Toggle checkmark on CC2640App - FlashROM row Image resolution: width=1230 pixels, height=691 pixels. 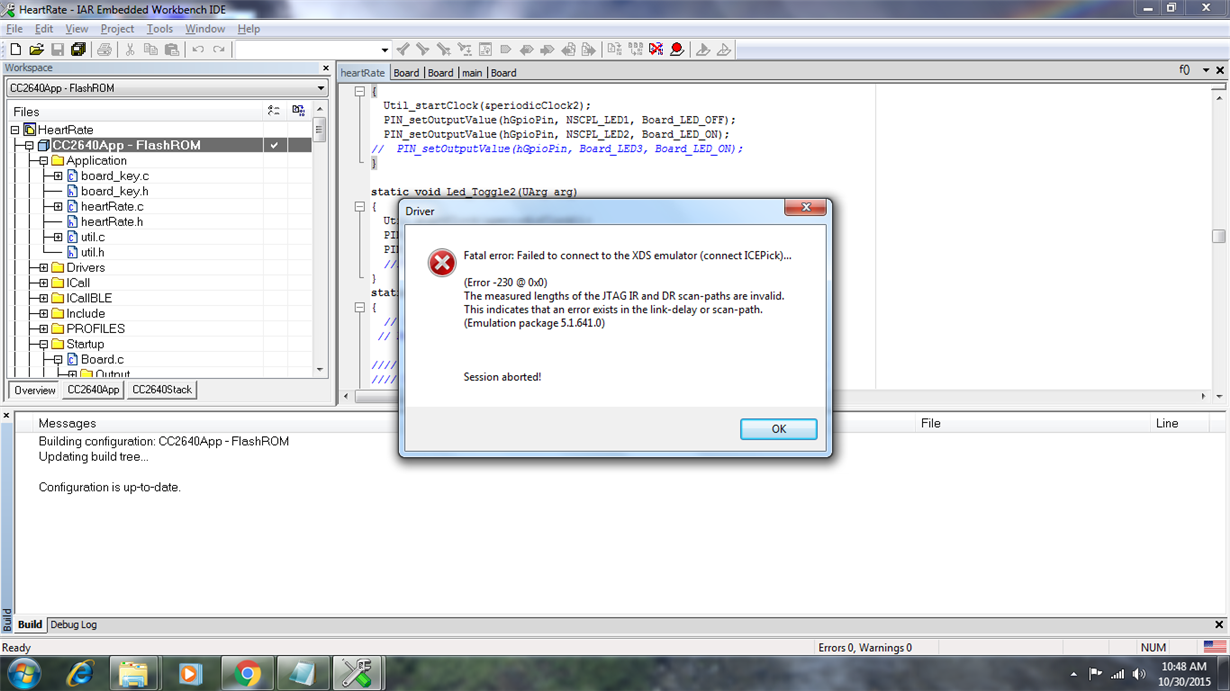click(274, 145)
